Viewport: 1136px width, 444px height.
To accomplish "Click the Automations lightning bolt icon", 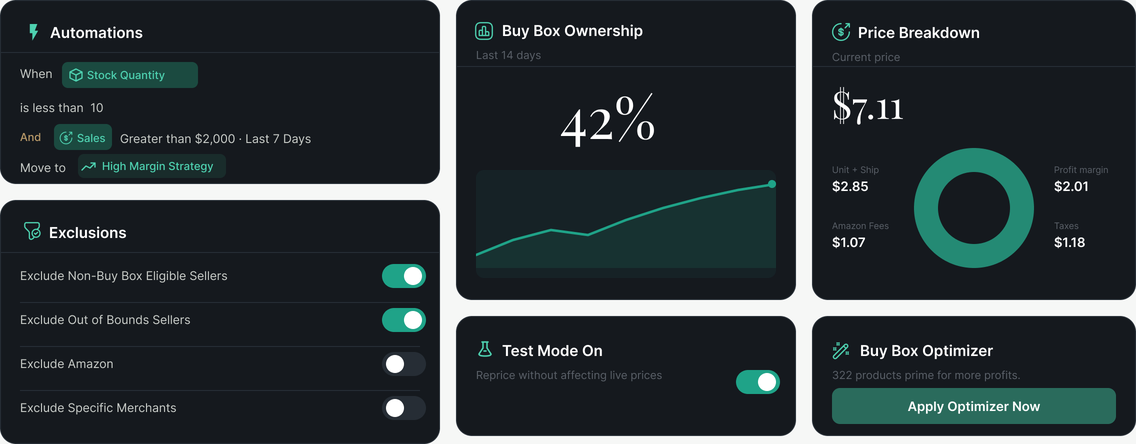I will coord(33,32).
